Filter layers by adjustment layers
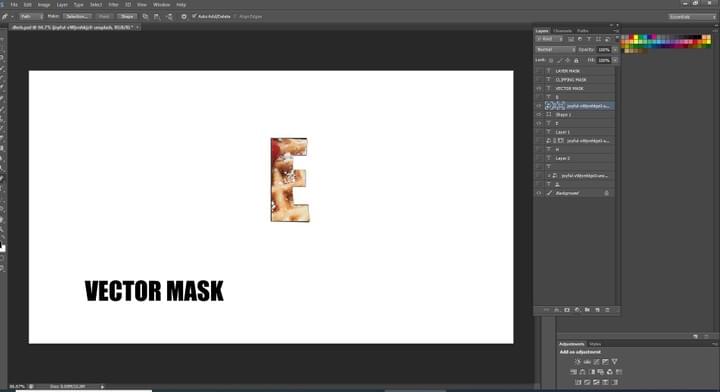 (580, 39)
